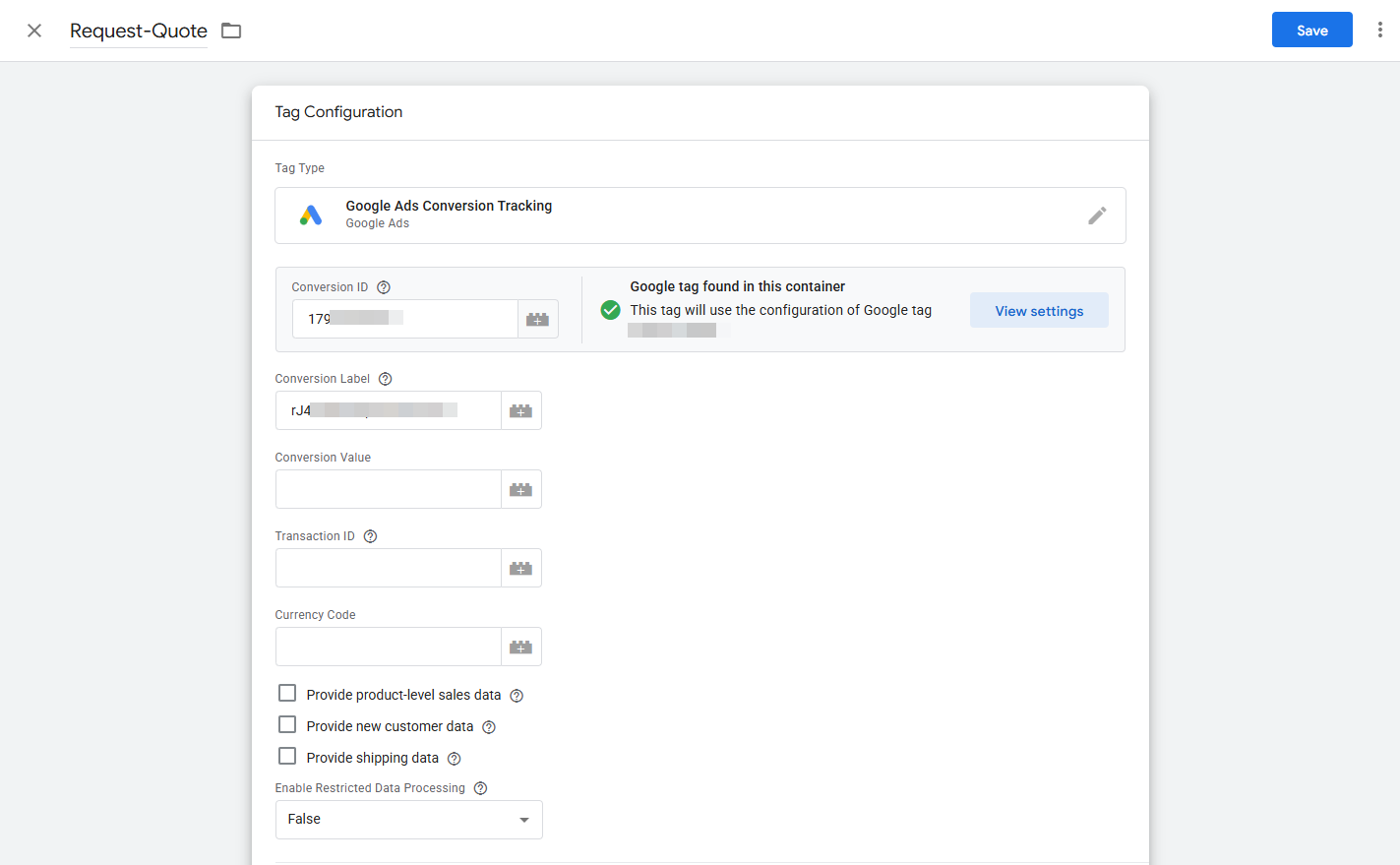Open help icon for Conversion Label

pos(386,379)
